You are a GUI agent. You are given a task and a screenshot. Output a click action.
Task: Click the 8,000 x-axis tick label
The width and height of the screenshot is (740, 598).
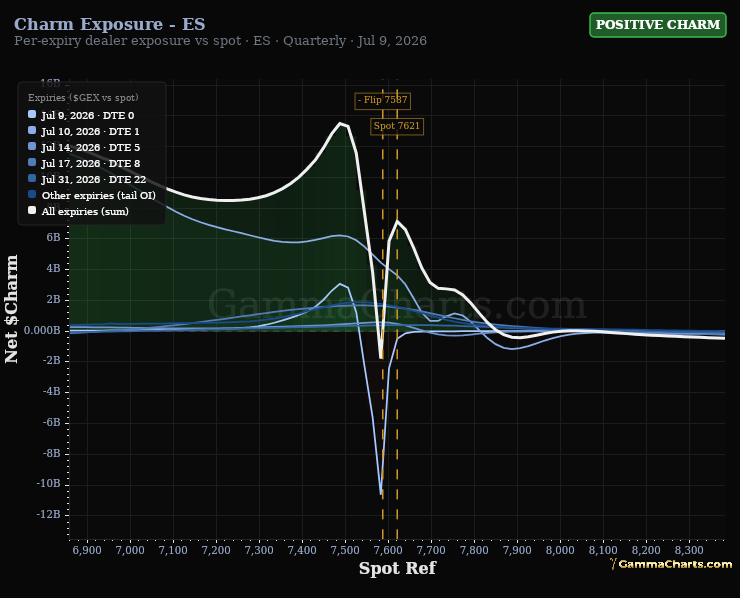560,550
